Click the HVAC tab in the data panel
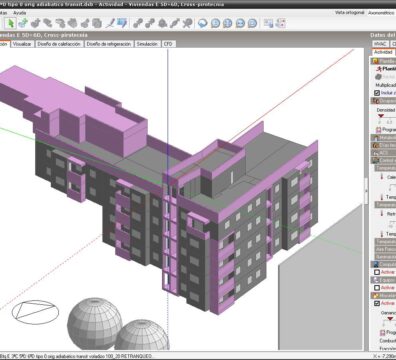Screen dimensions: 396x360 pos(380,44)
